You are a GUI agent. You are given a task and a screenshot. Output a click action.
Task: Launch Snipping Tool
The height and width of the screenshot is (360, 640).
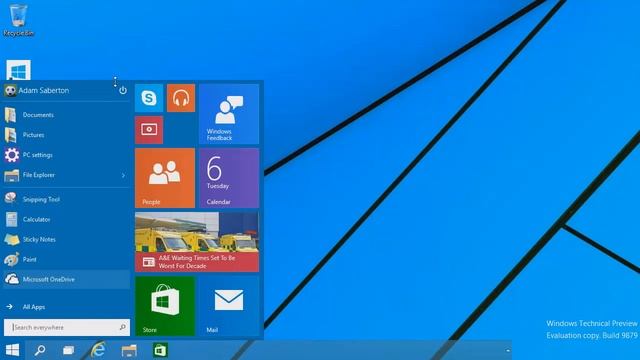point(67,199)
